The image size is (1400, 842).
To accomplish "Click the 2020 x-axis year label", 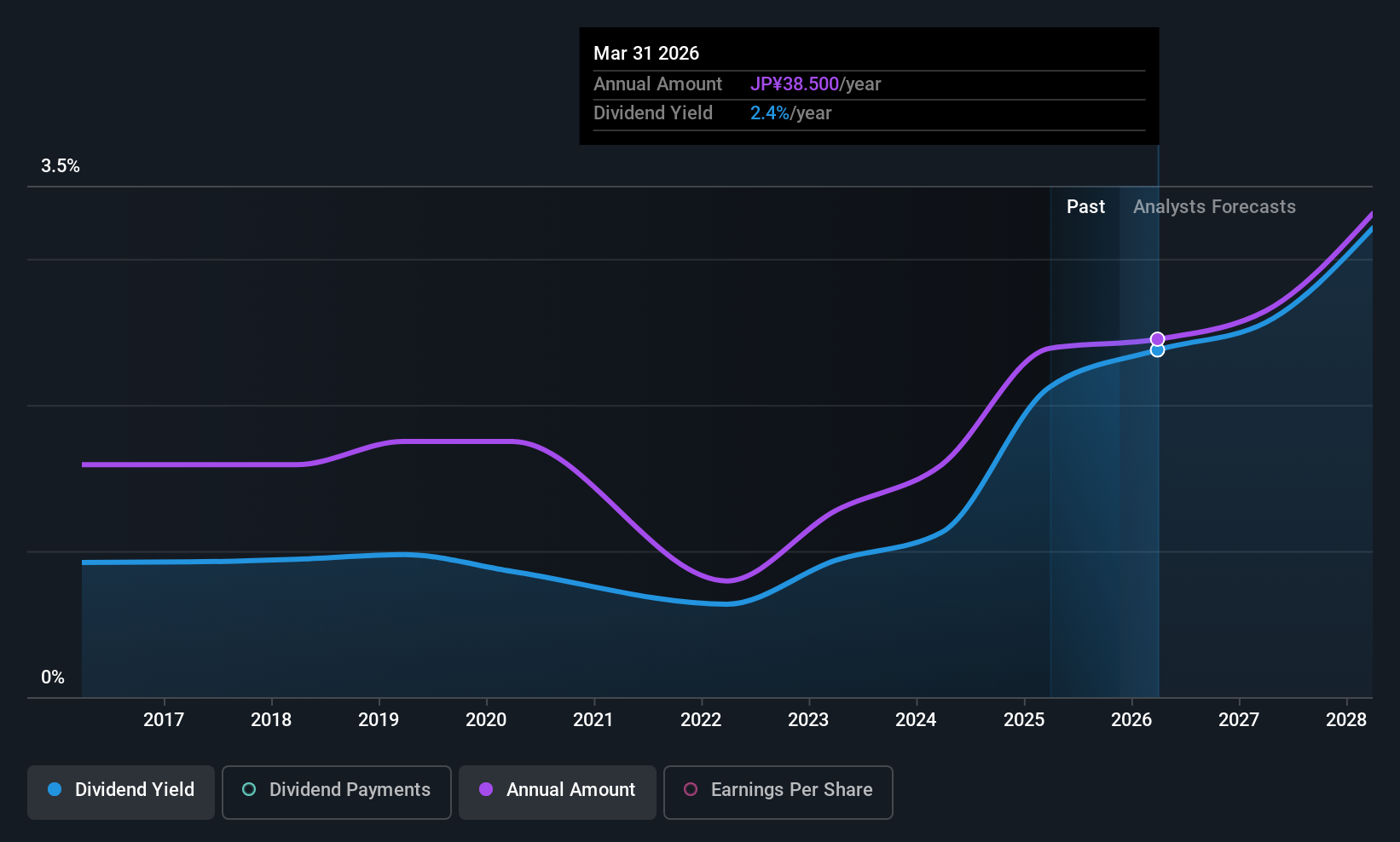I will (x=486, y=720).
